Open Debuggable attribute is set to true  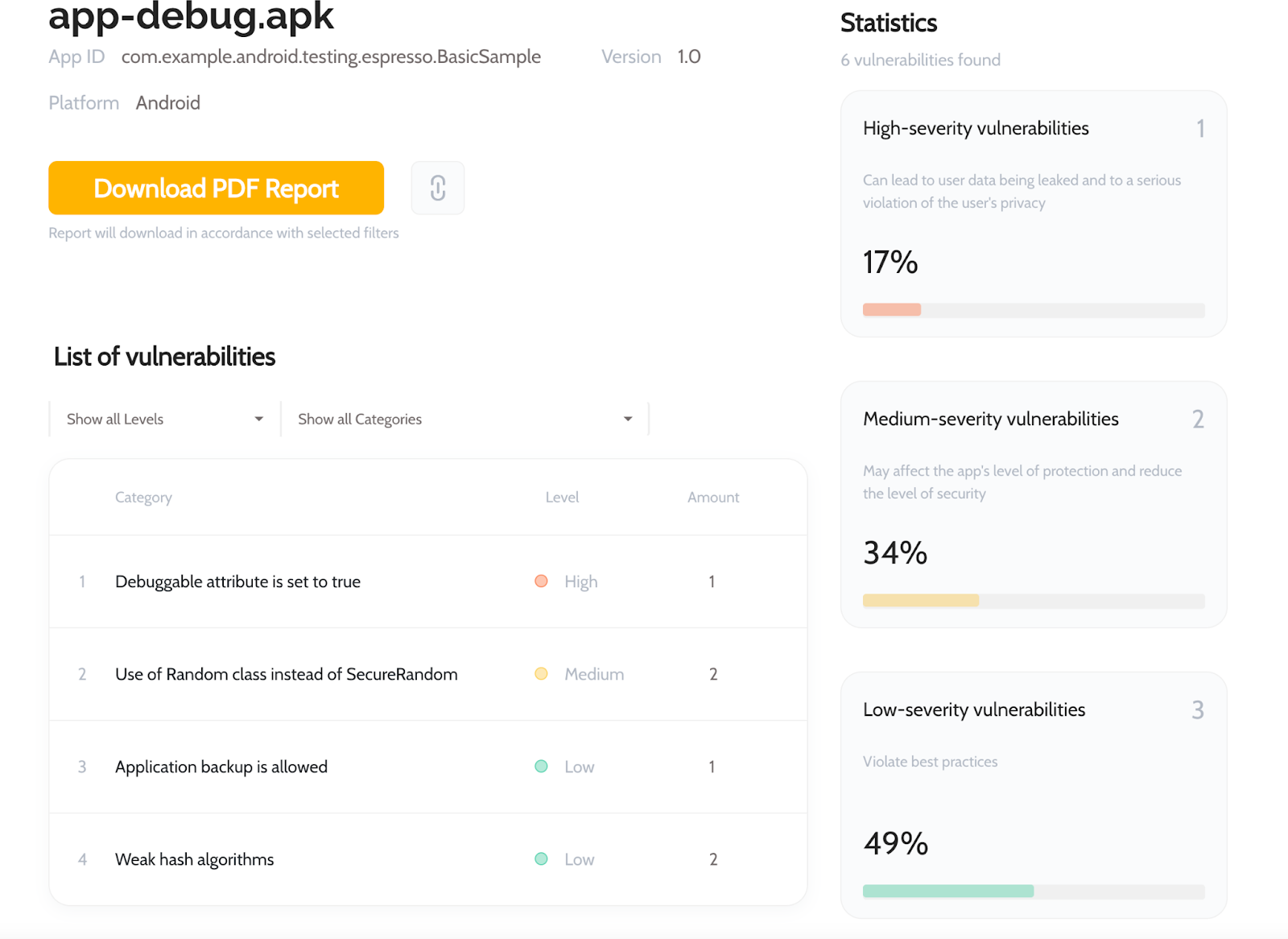pyautogui.click(x=237, y=581)
